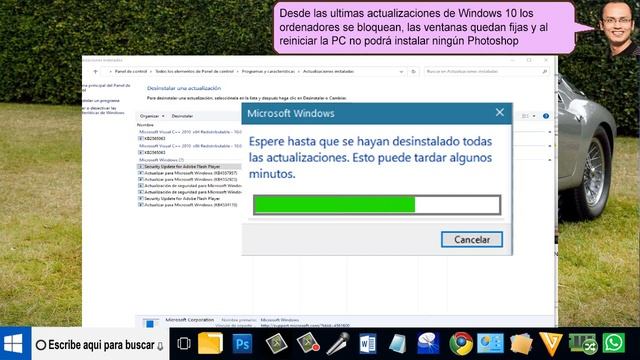Click 'Todos los elementos de Panel de control' breadcrumb
This screenshot has height=360, width=640.
[x=194, y=71]
